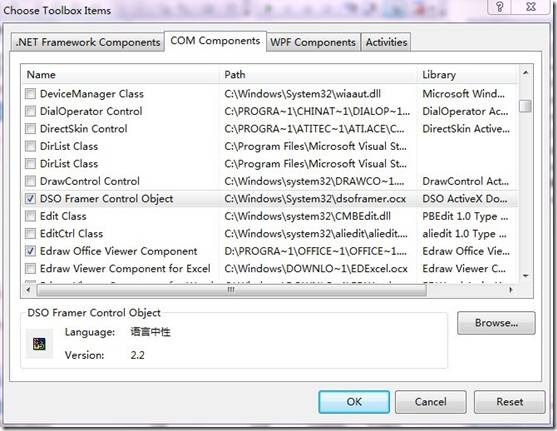This screenshot has width=557, height=431.
Task: Select the Activities tab
Action: pos(386,42)
